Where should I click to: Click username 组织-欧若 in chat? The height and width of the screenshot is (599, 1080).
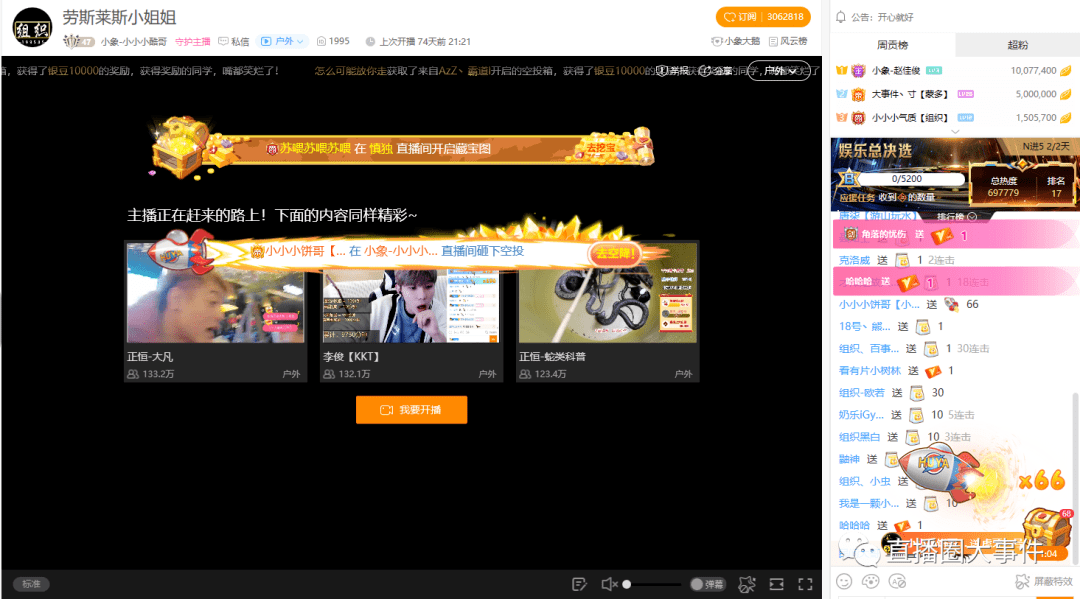pos(861,392)
